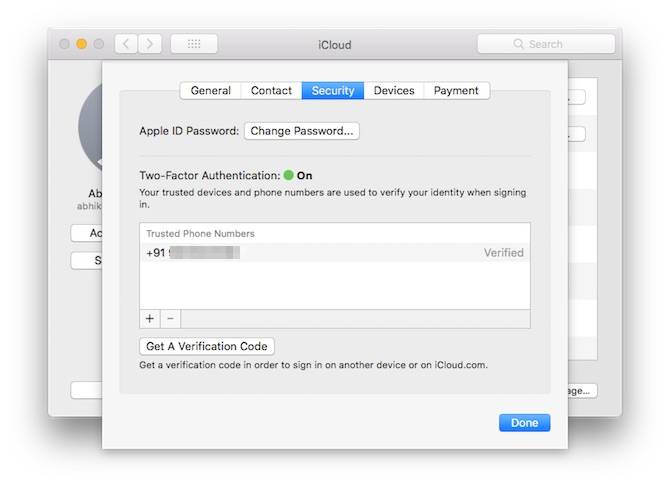Switch to the General tab
Viewport: 670px width, 485px height.
click(211, 91)
